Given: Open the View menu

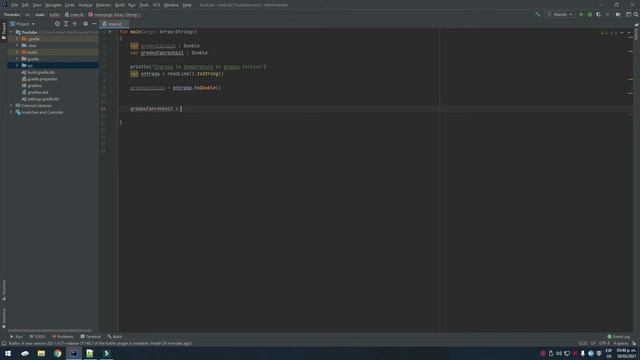Looking at the screenshot, I should pyautogui.click(x=37, y=5).
